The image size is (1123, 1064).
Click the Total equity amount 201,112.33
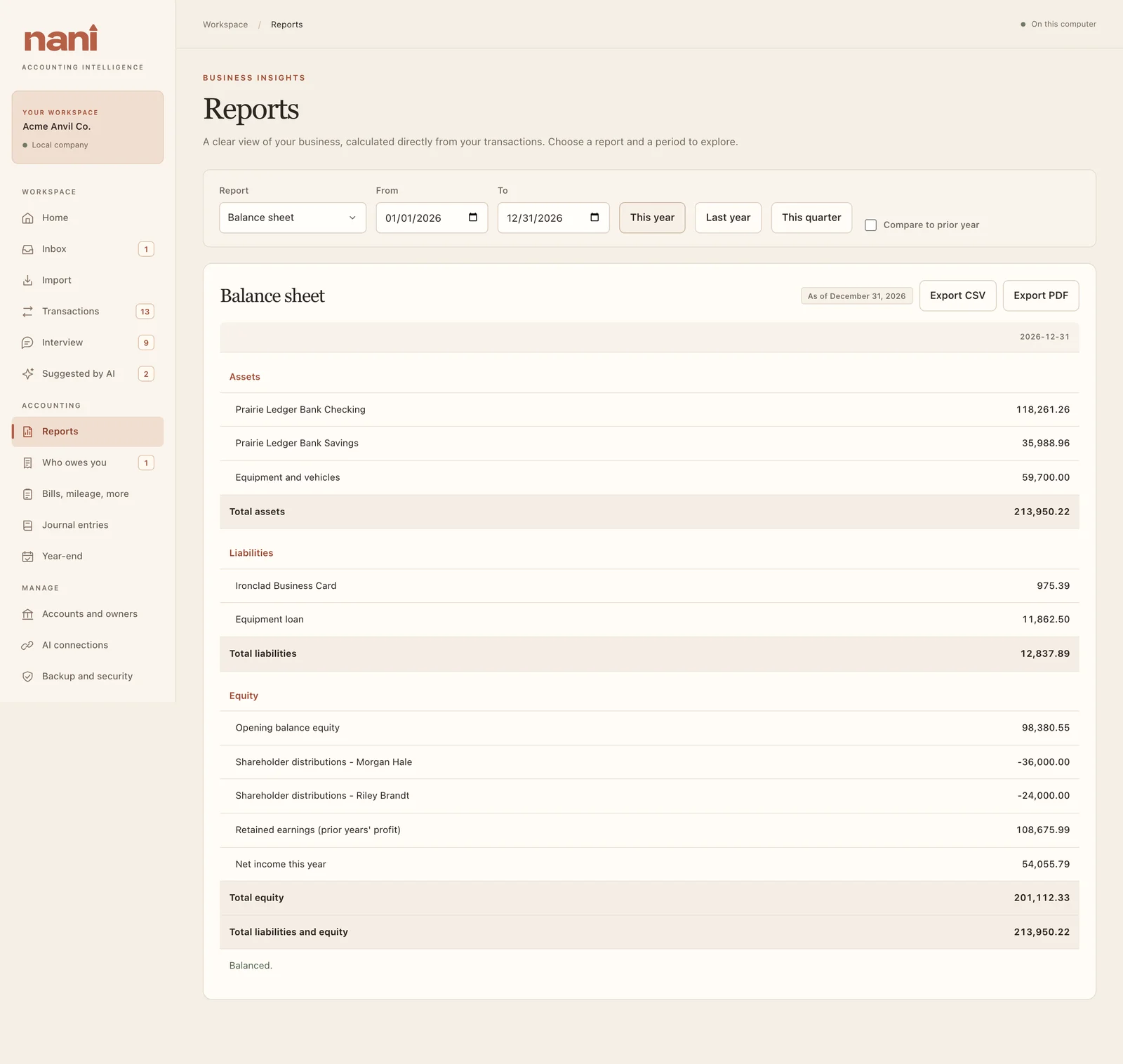click(1042, 898)
